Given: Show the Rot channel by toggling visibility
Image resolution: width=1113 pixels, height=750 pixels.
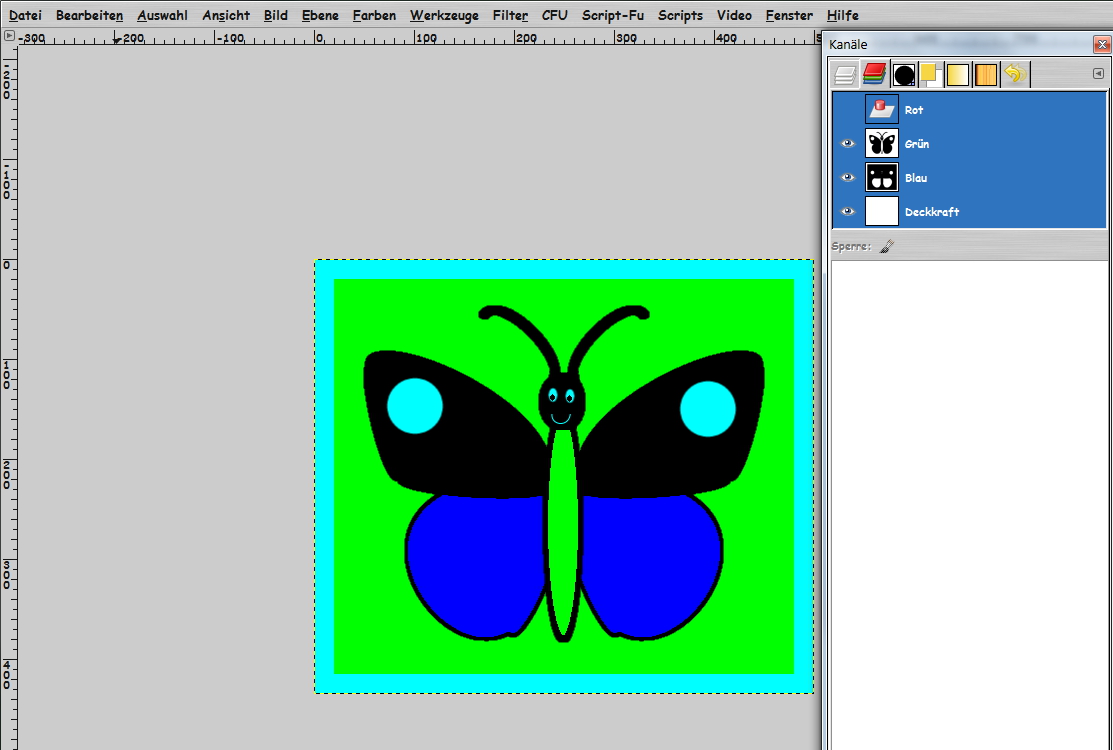Looking at the screenshot, I should (x=848, y=110).
